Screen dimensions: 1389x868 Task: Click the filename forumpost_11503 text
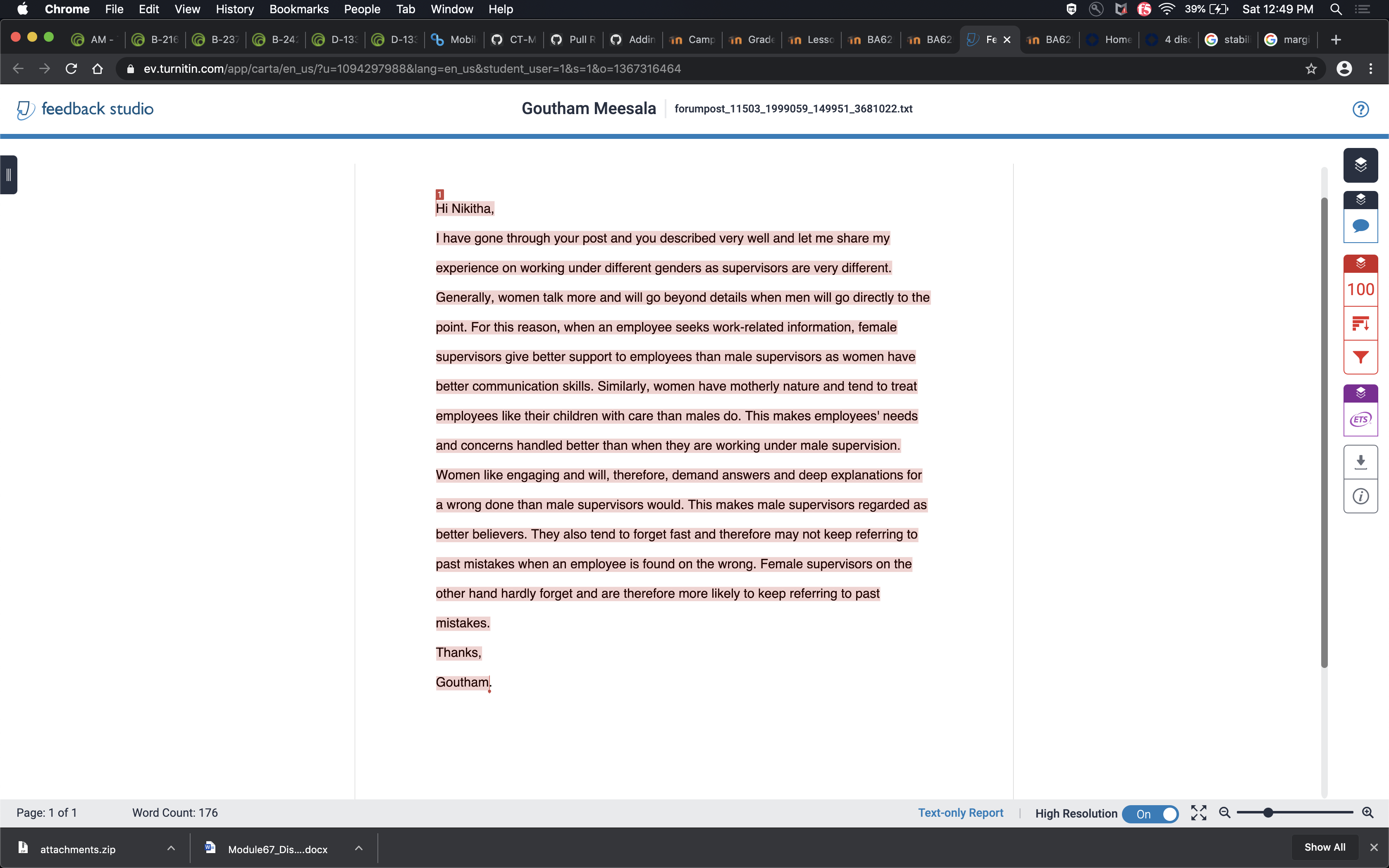[x=793, y=109]
